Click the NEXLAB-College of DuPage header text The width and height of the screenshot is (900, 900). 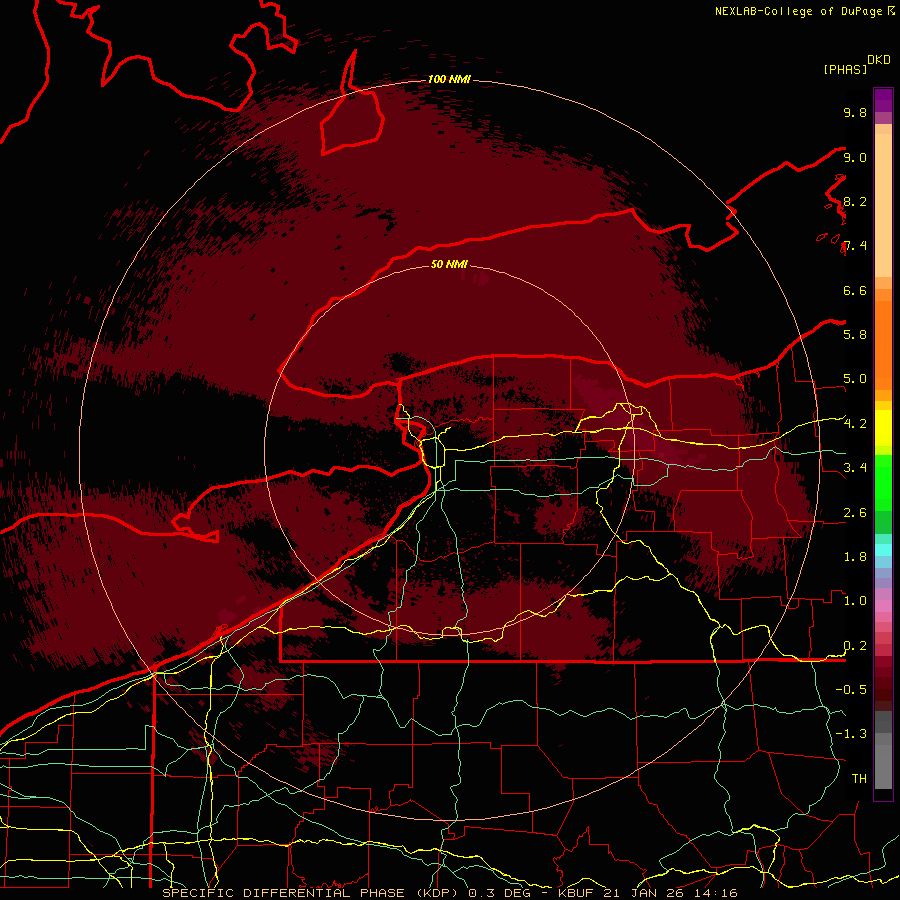coord(798,11)
